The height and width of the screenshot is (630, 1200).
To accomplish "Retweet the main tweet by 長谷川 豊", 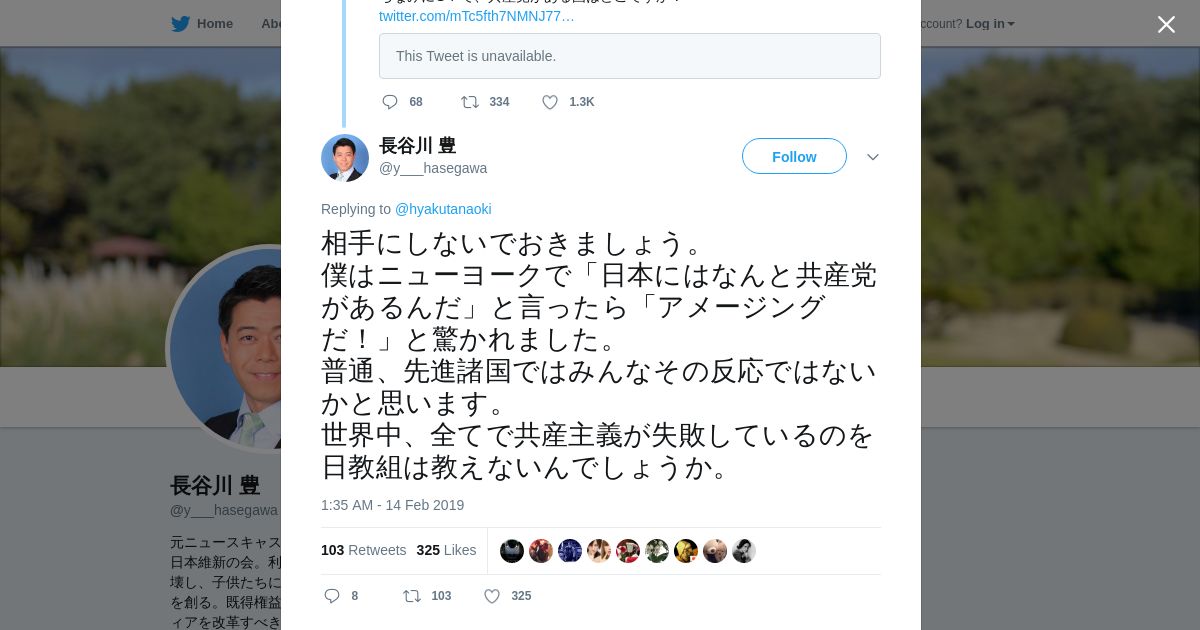I will coord(412,596).
